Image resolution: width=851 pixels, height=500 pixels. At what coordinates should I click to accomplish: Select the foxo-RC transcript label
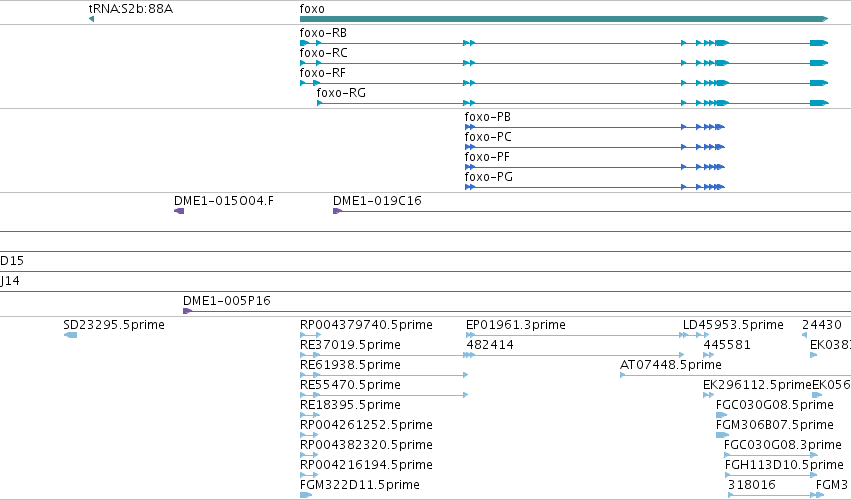323,53
